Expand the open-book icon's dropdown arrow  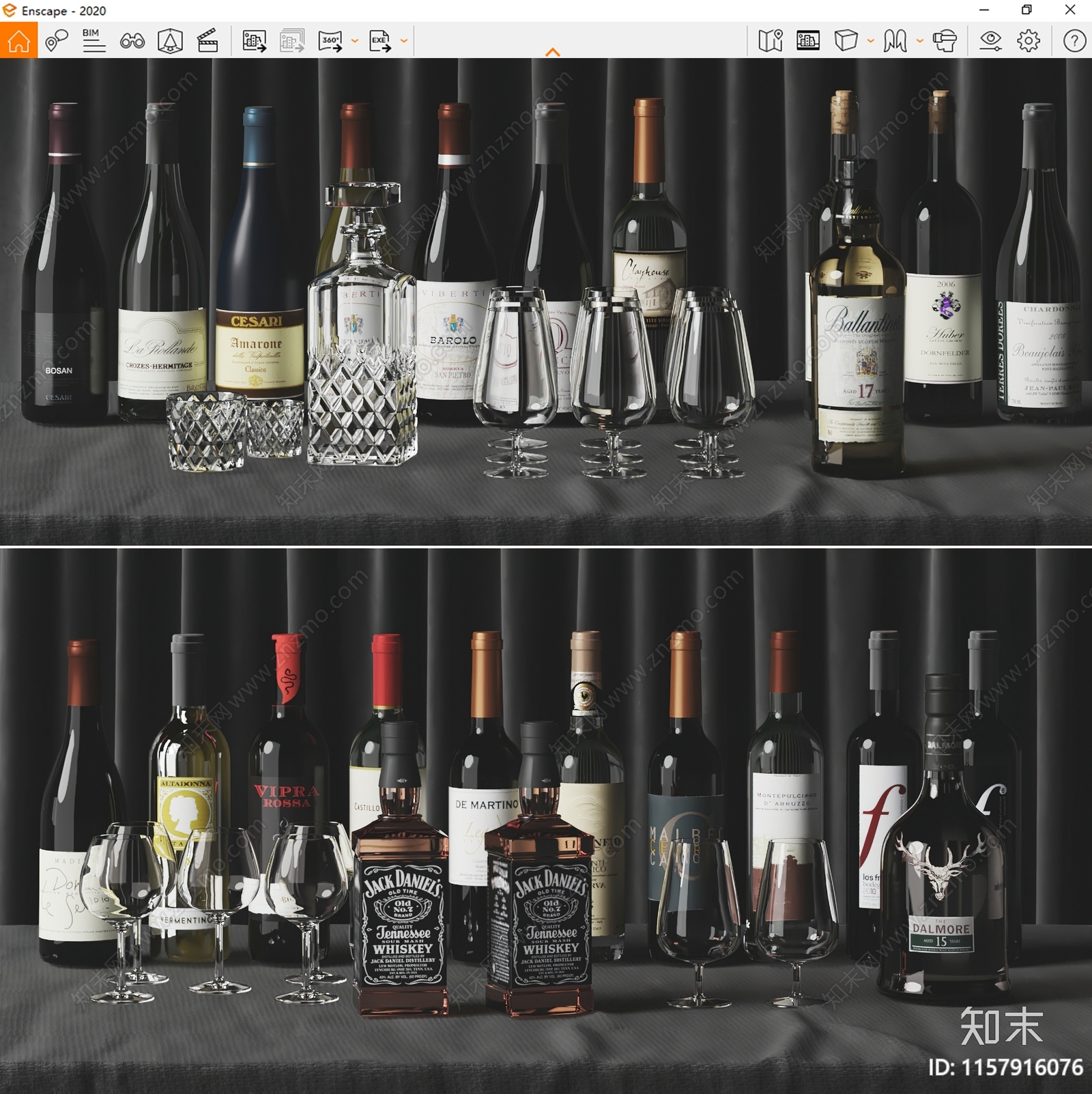pos(919,41)
